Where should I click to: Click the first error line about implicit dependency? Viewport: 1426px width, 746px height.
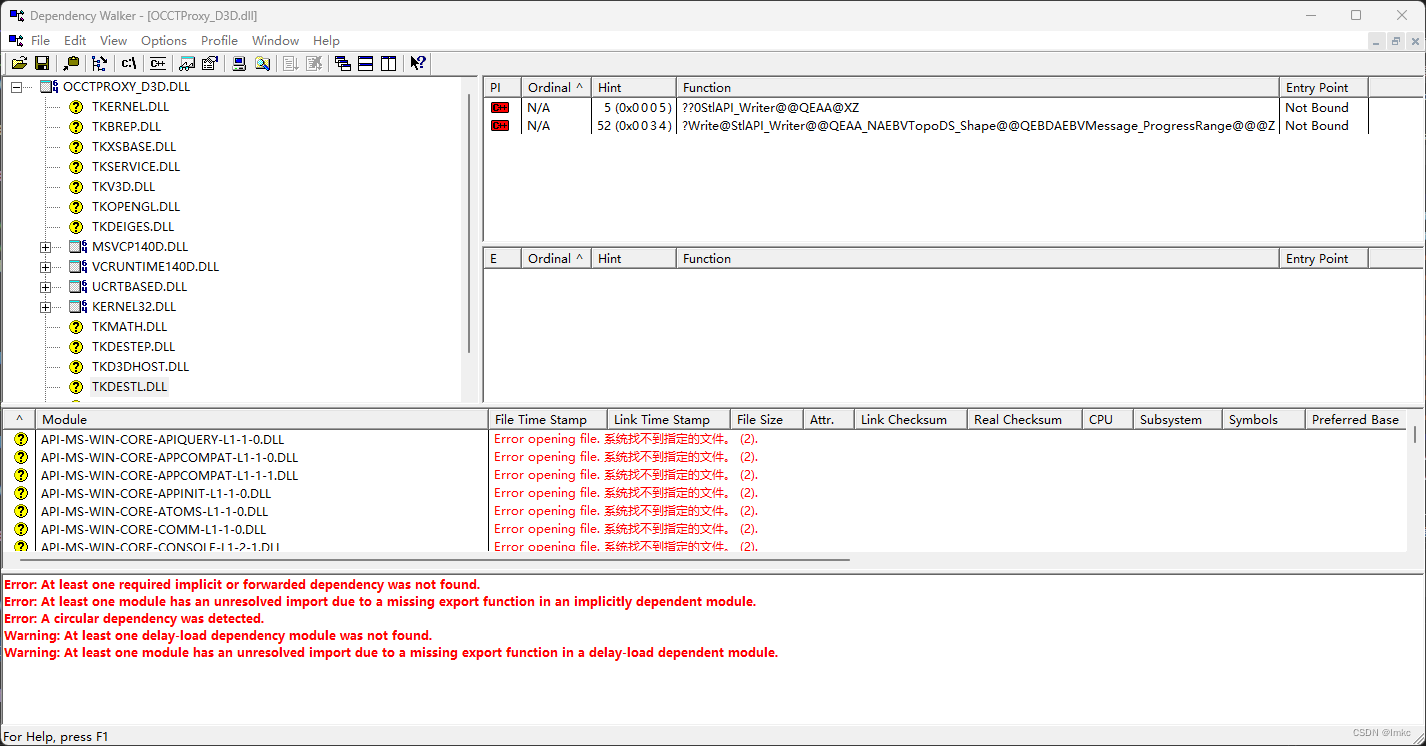tap(242, 584)
